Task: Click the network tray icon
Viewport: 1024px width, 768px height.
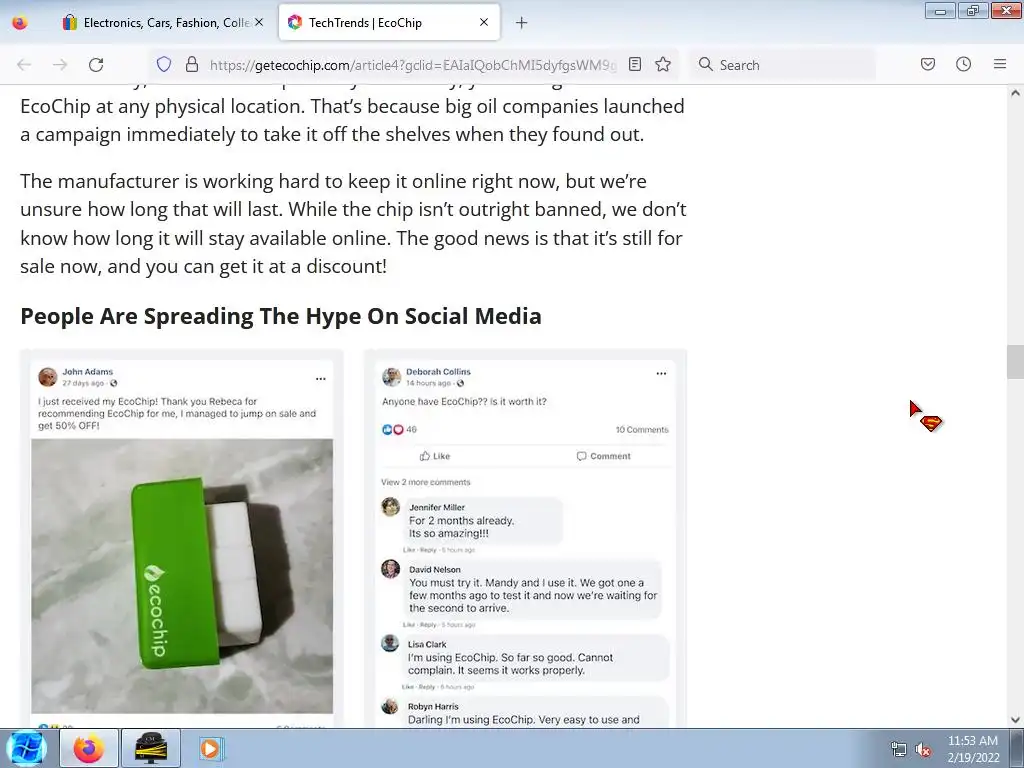Action: tap(899, 750)
